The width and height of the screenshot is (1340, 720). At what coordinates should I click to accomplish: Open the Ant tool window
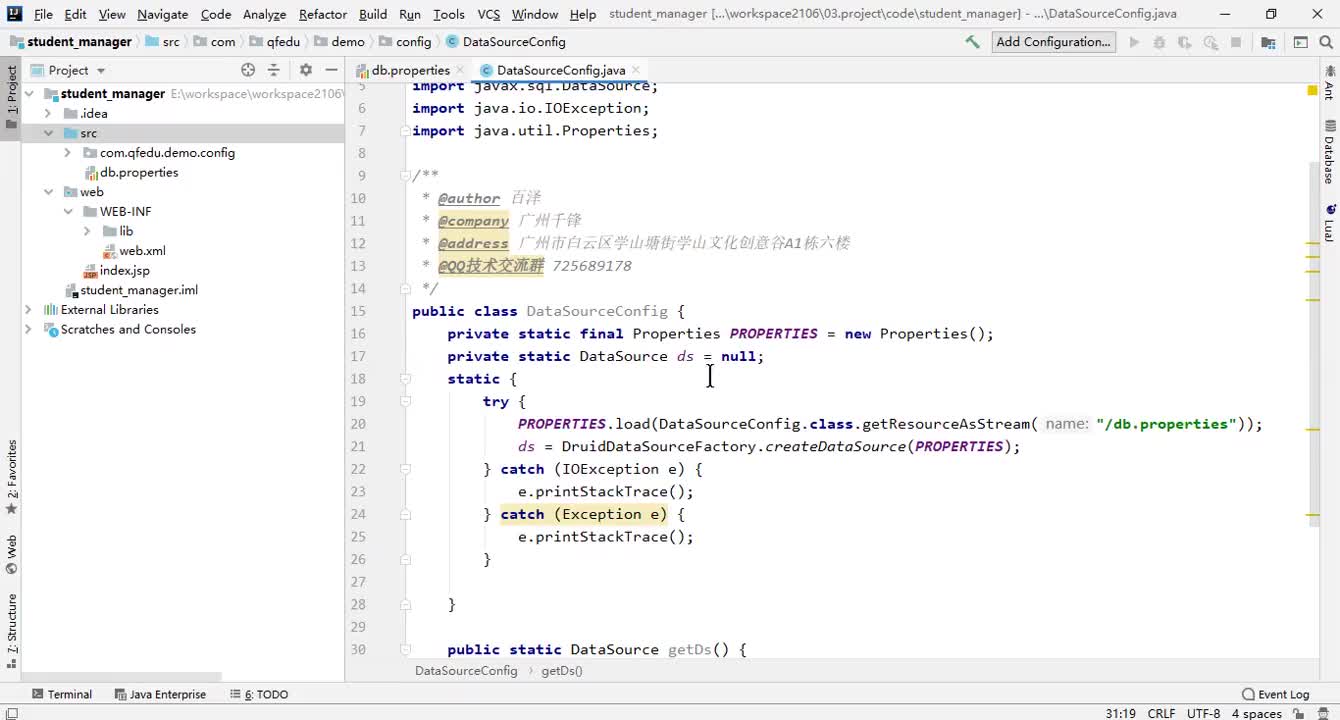tap(1330, 84)
